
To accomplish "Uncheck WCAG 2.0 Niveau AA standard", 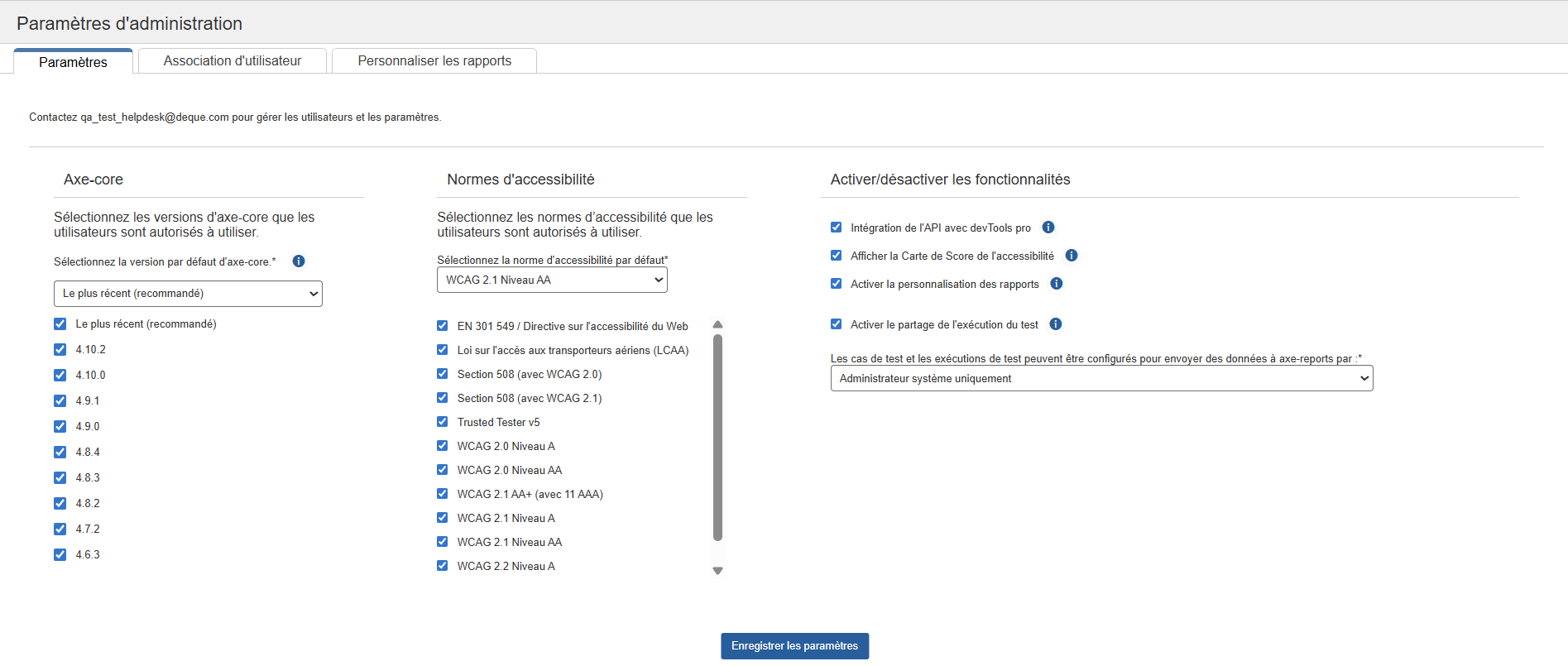I will [x=443, y=470].
